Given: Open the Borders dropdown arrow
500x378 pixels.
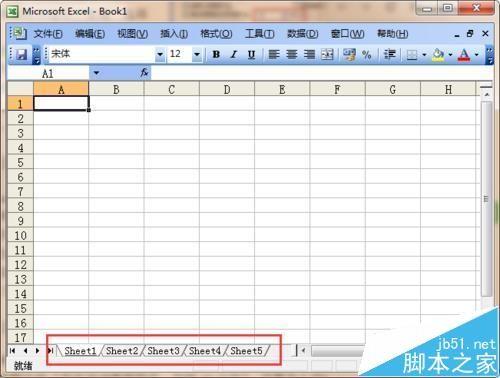Looking at the screenshot, I should point(424,54).
